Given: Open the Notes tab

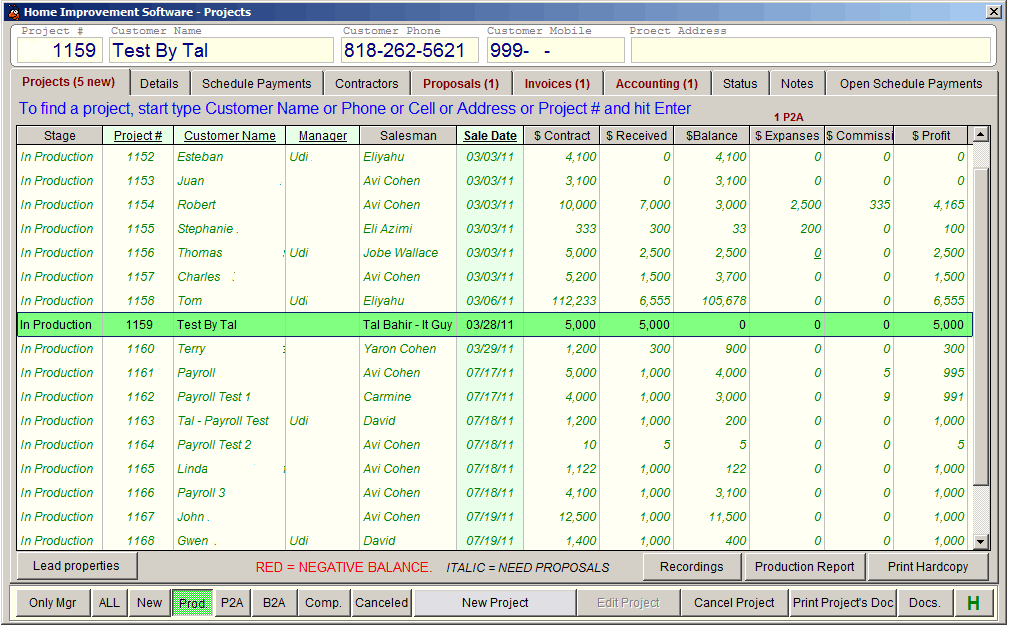Looking at the screenshot, I should coord(797,84).
